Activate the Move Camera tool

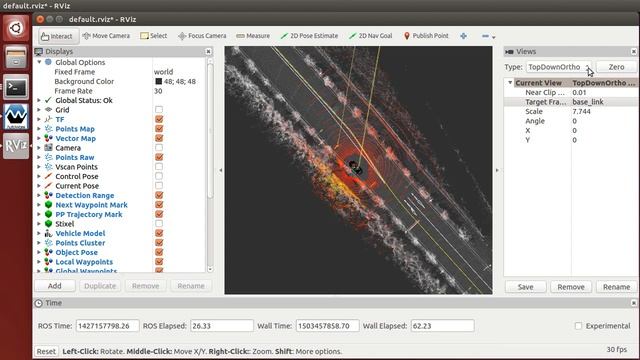point(106,36)
